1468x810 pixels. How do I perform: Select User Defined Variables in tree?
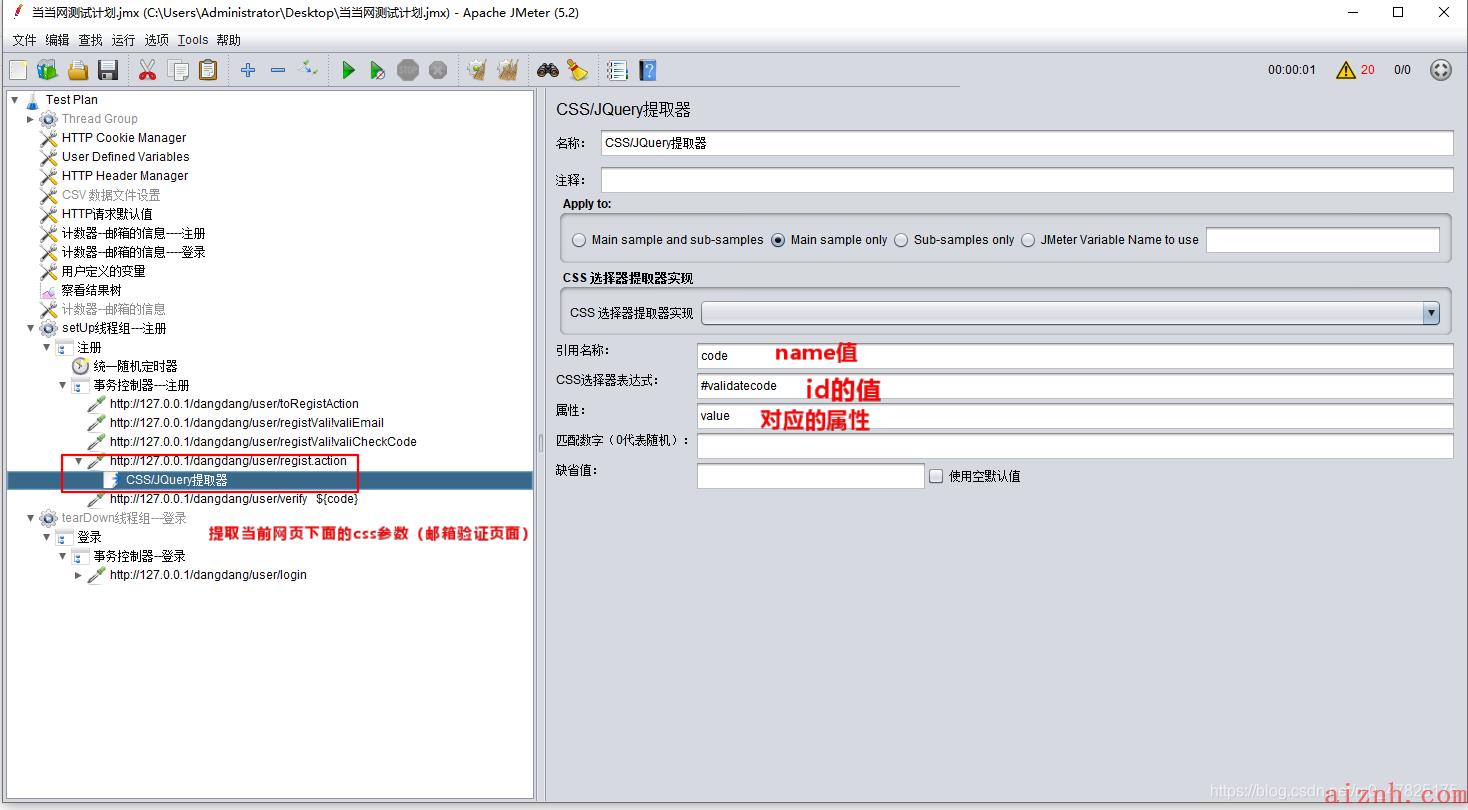click(x=125, y=157)
